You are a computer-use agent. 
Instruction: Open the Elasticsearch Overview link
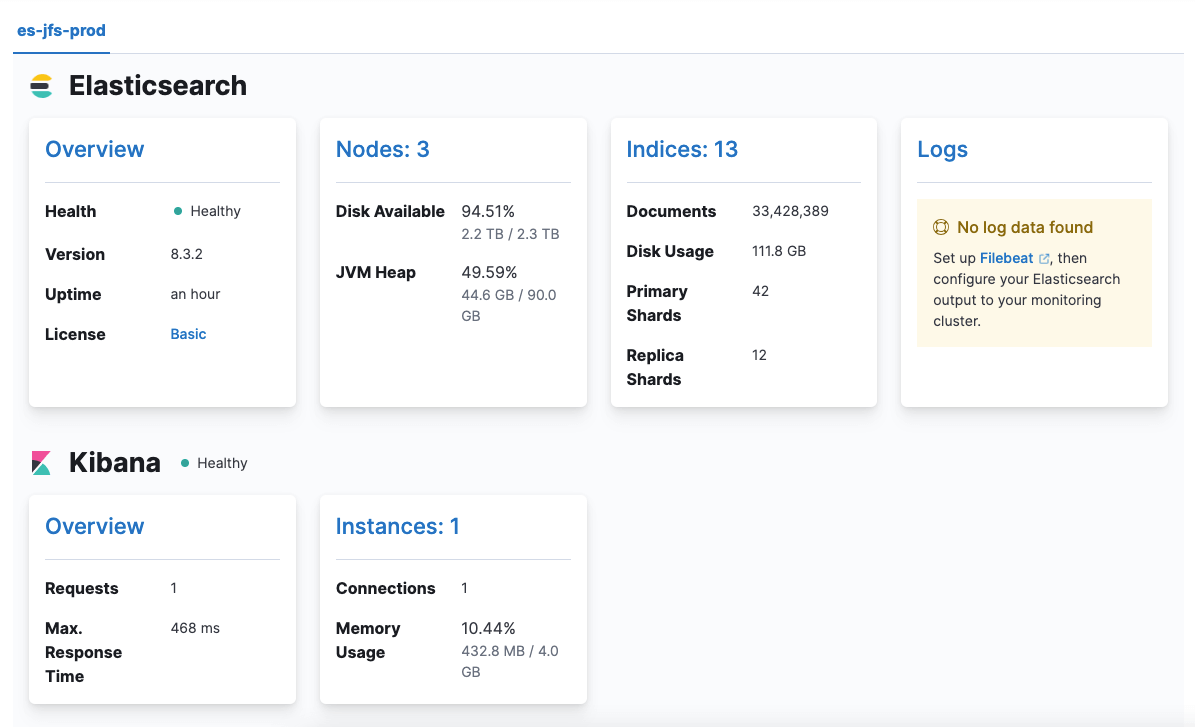pyautogui.click(x=95, y=149)
